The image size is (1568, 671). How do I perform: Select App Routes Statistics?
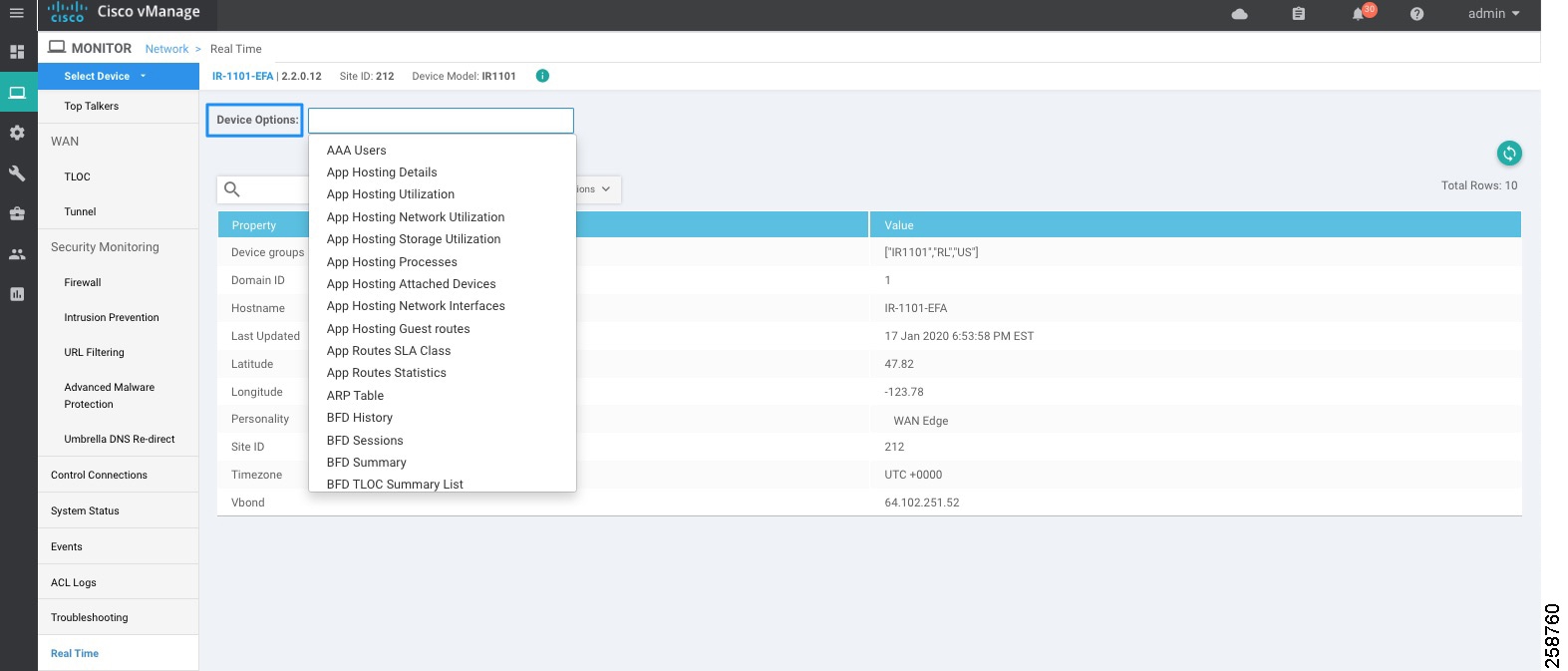click(387, 373)
